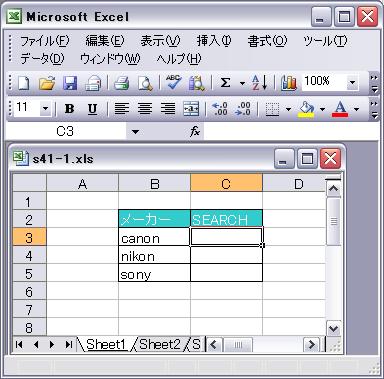Expand the fill color dropdown arrow

point(322,109)
